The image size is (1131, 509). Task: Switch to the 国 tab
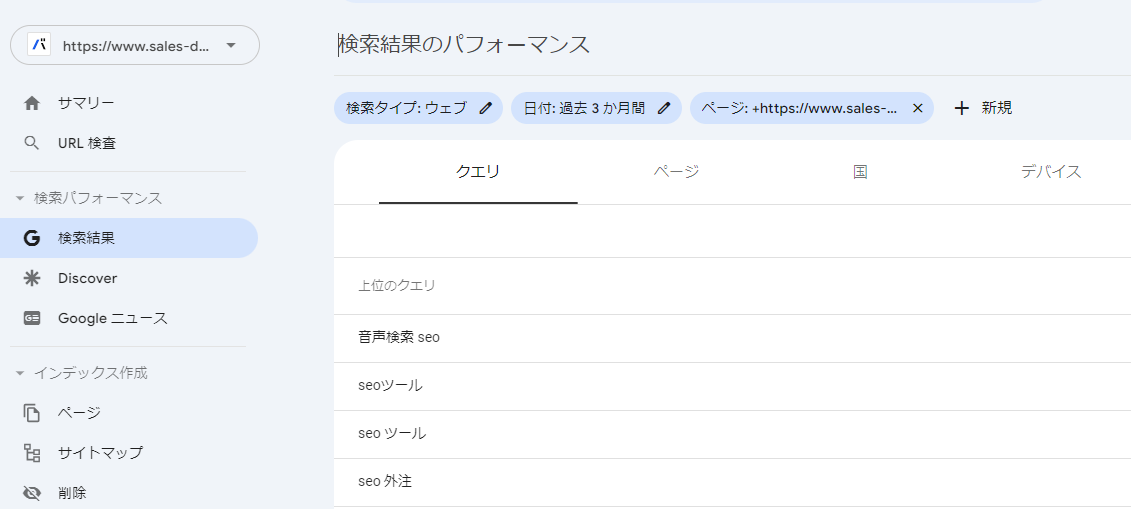point(860,172)
